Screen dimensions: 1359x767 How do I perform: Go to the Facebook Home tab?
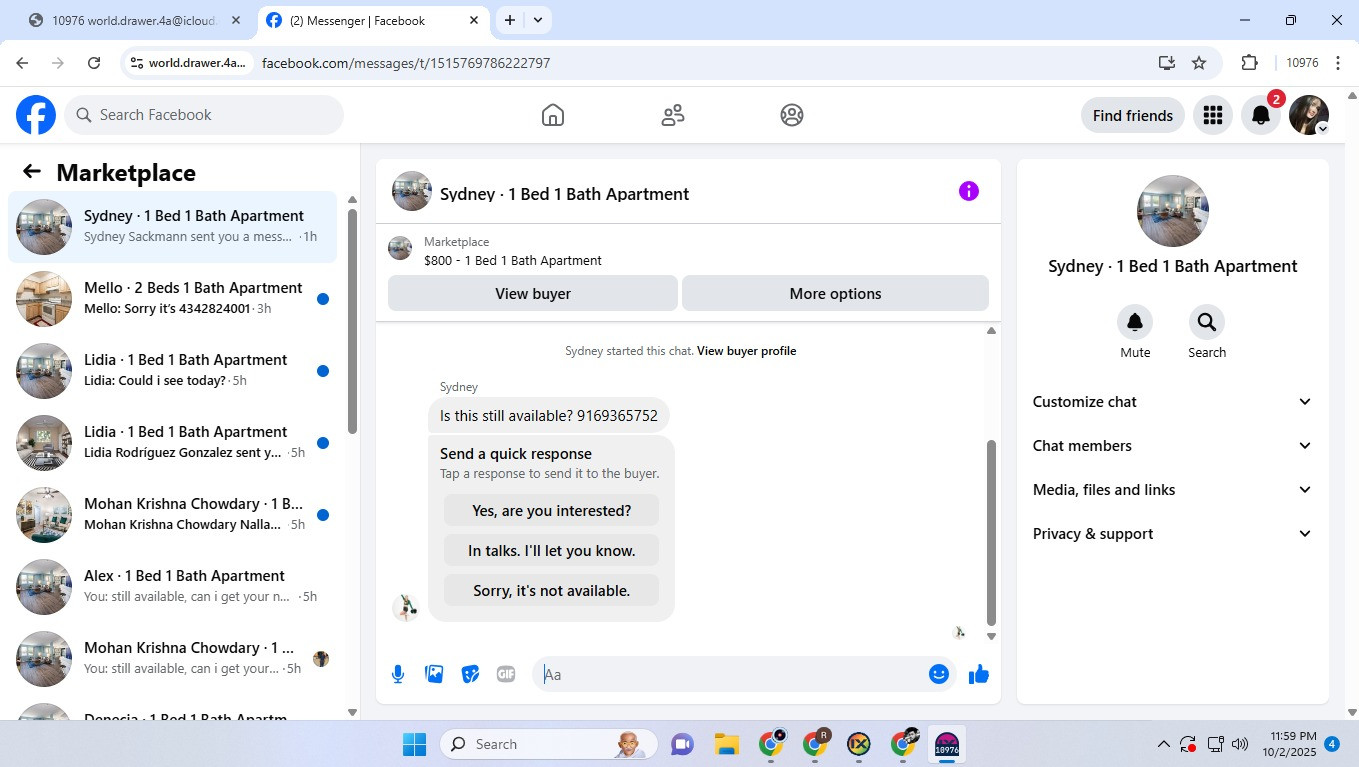pyautogui.click(x=553, y=115)
